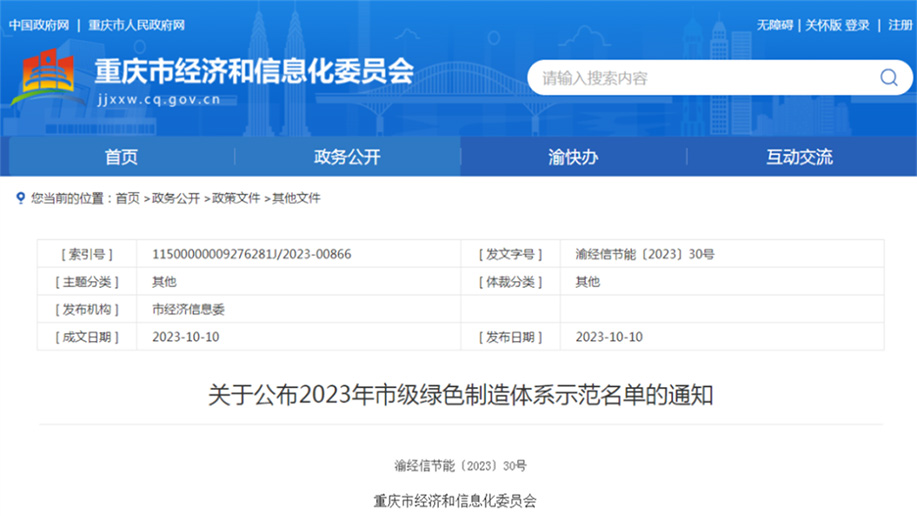Open the 互动交流 navigation tab
917x516 pixels.
point(799,157)
